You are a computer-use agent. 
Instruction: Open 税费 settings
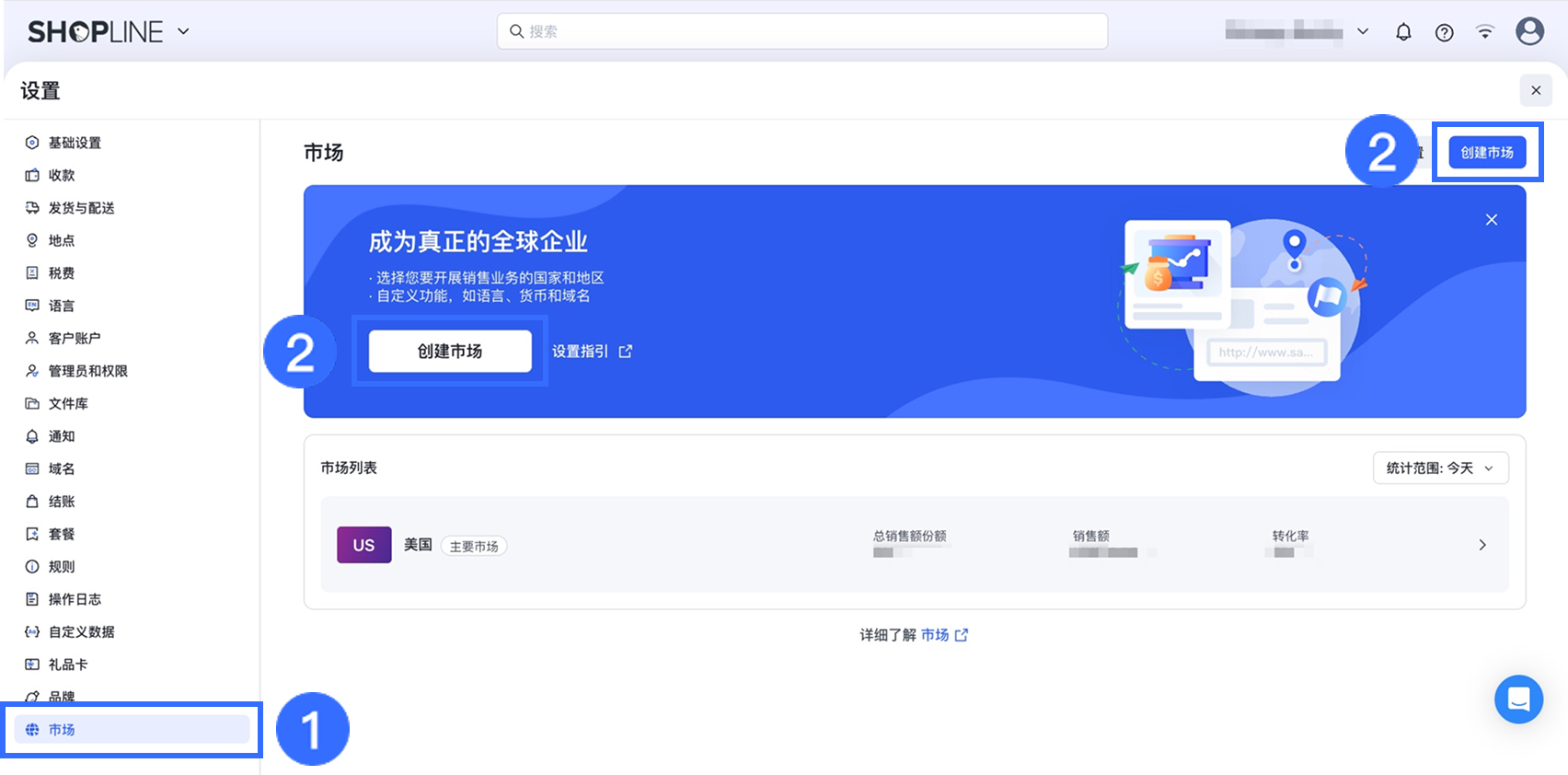tap(133, 273)
